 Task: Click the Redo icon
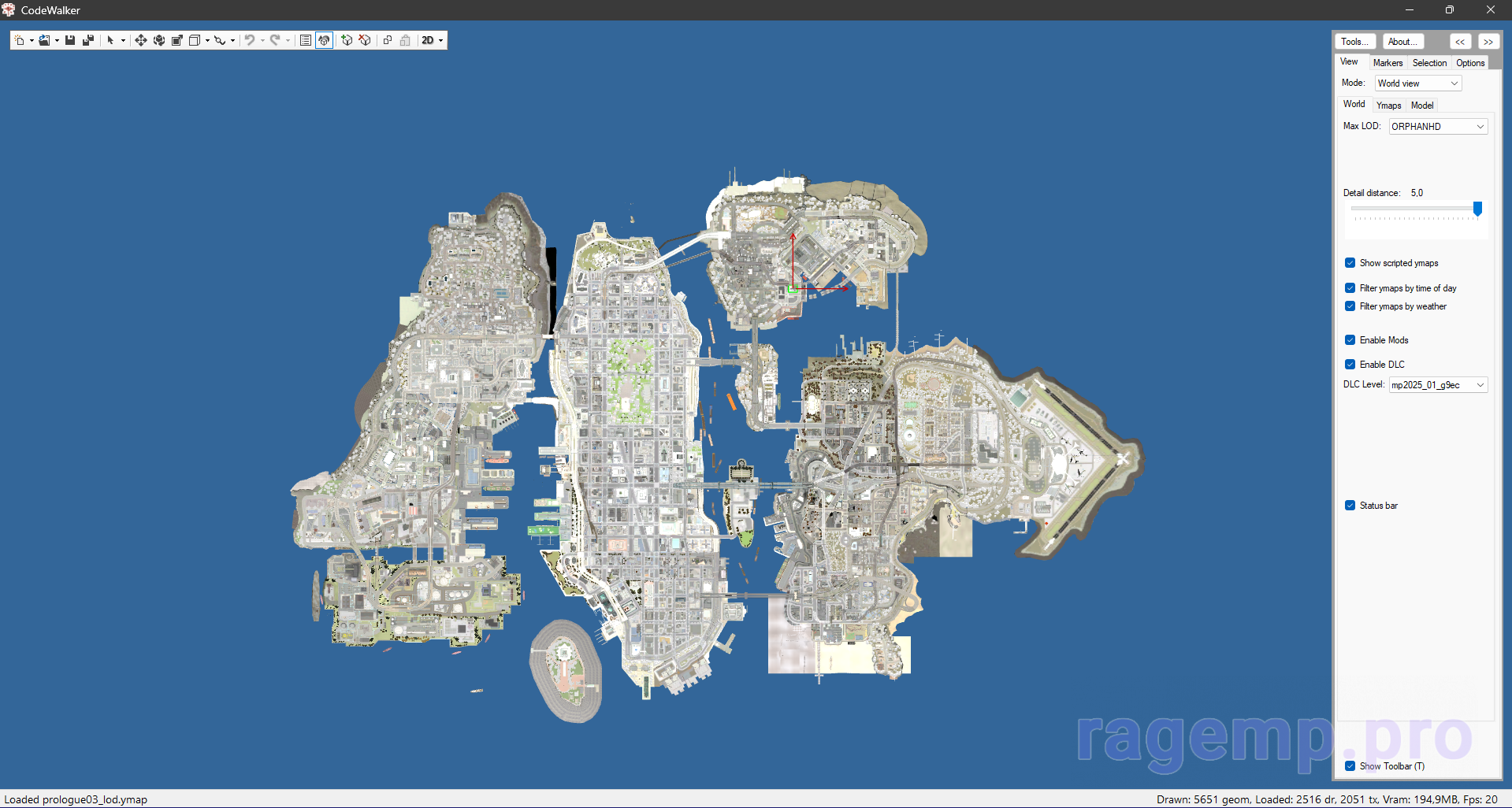click(275, 40)
